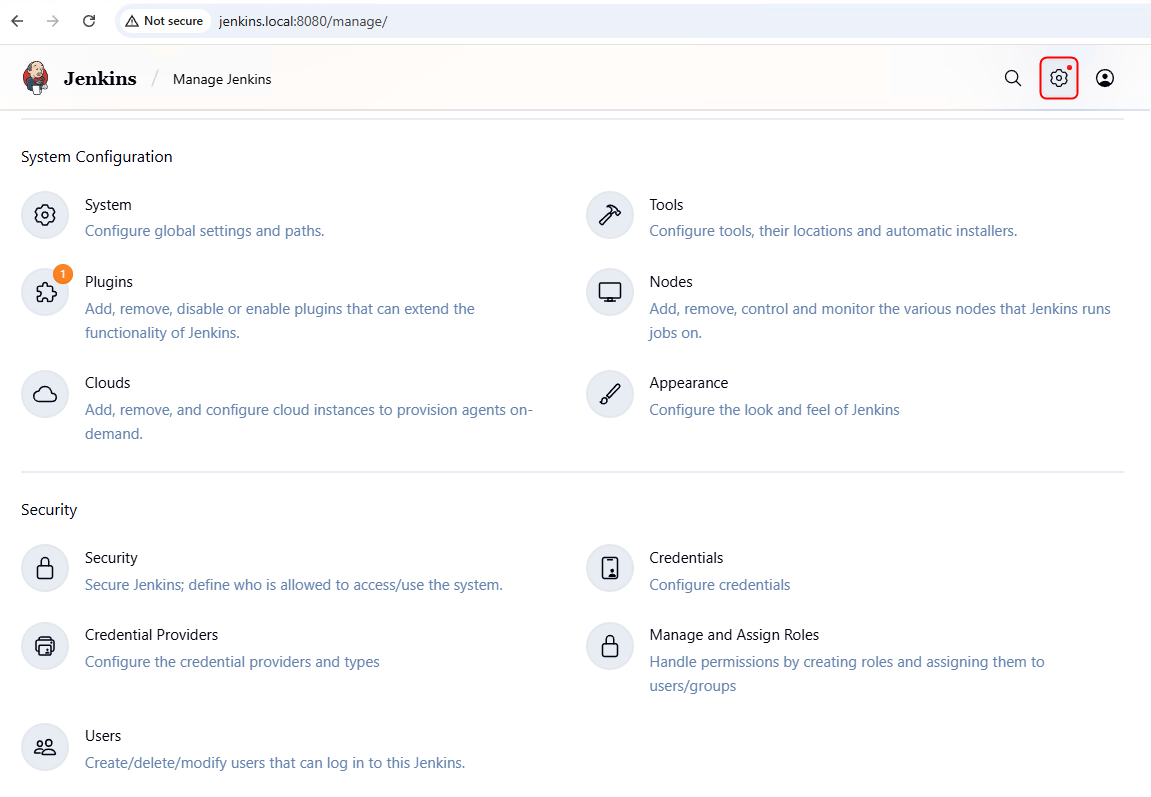Open Security via padlock icon
The image size is (1151, 797).
45,568
